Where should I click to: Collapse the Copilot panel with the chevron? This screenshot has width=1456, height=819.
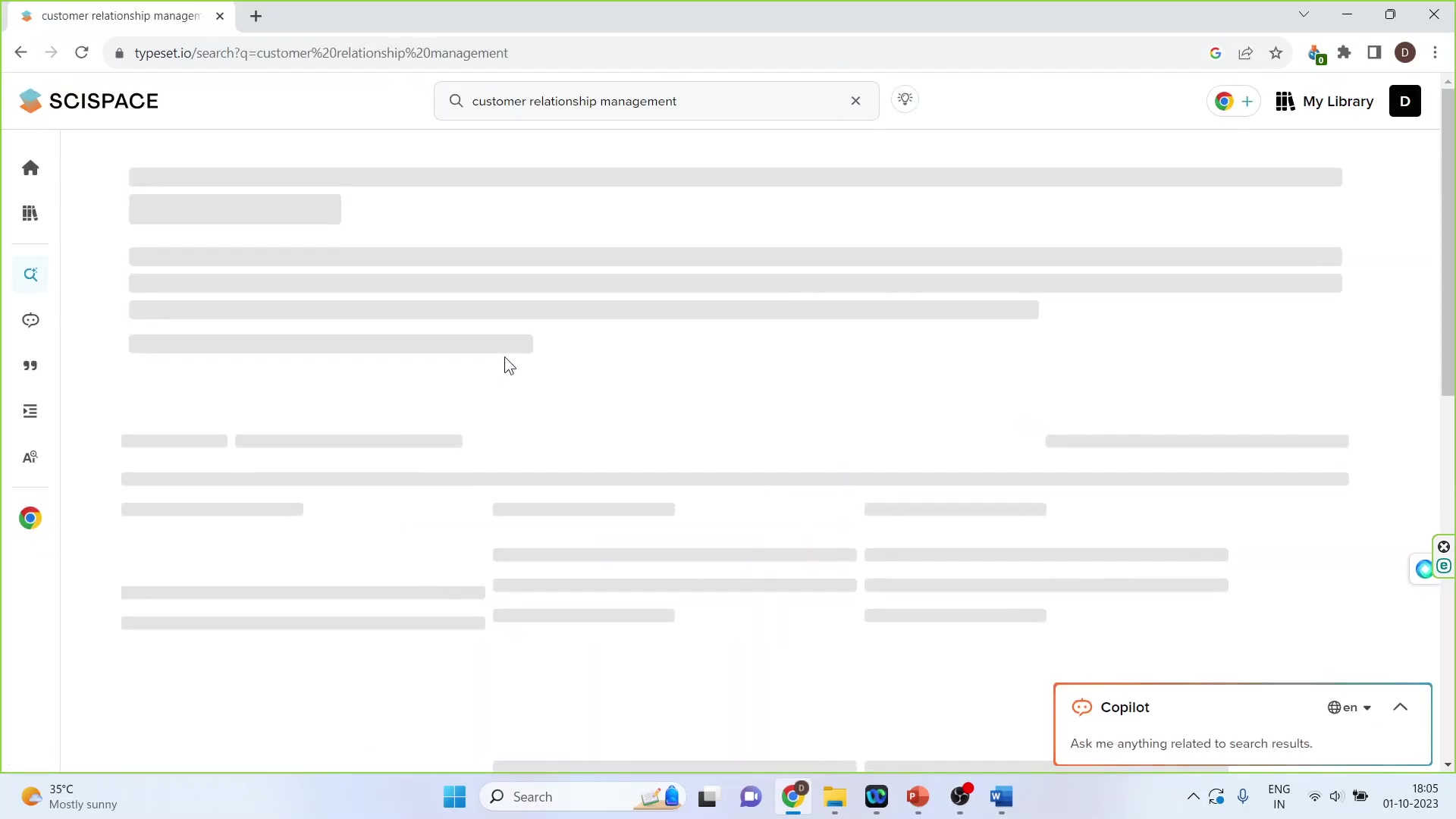pyautogui.click(x=1401, y=707)
